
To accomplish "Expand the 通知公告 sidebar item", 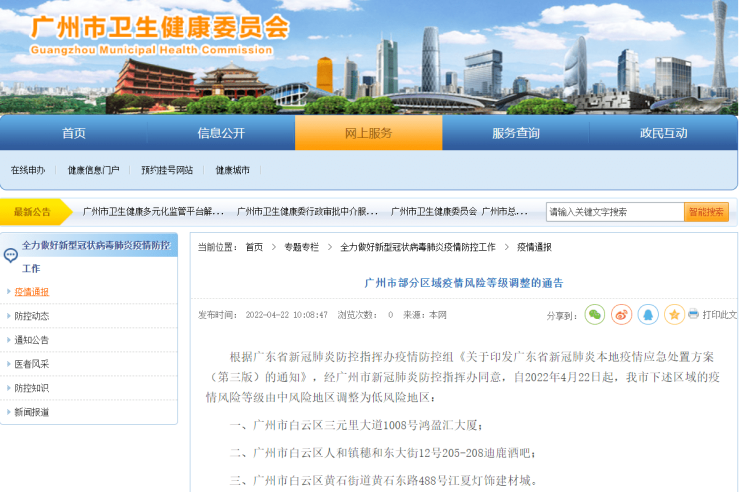I will coord(32,340).
